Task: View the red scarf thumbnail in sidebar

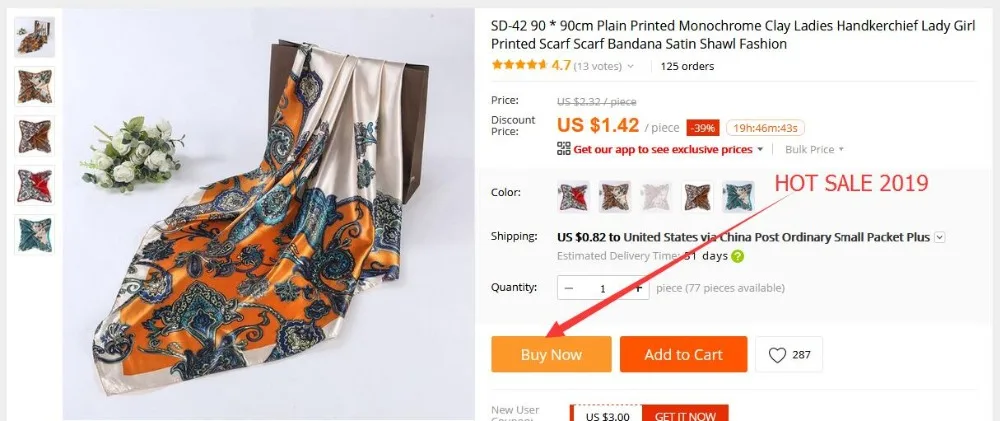Action: [x=34, y=186]
